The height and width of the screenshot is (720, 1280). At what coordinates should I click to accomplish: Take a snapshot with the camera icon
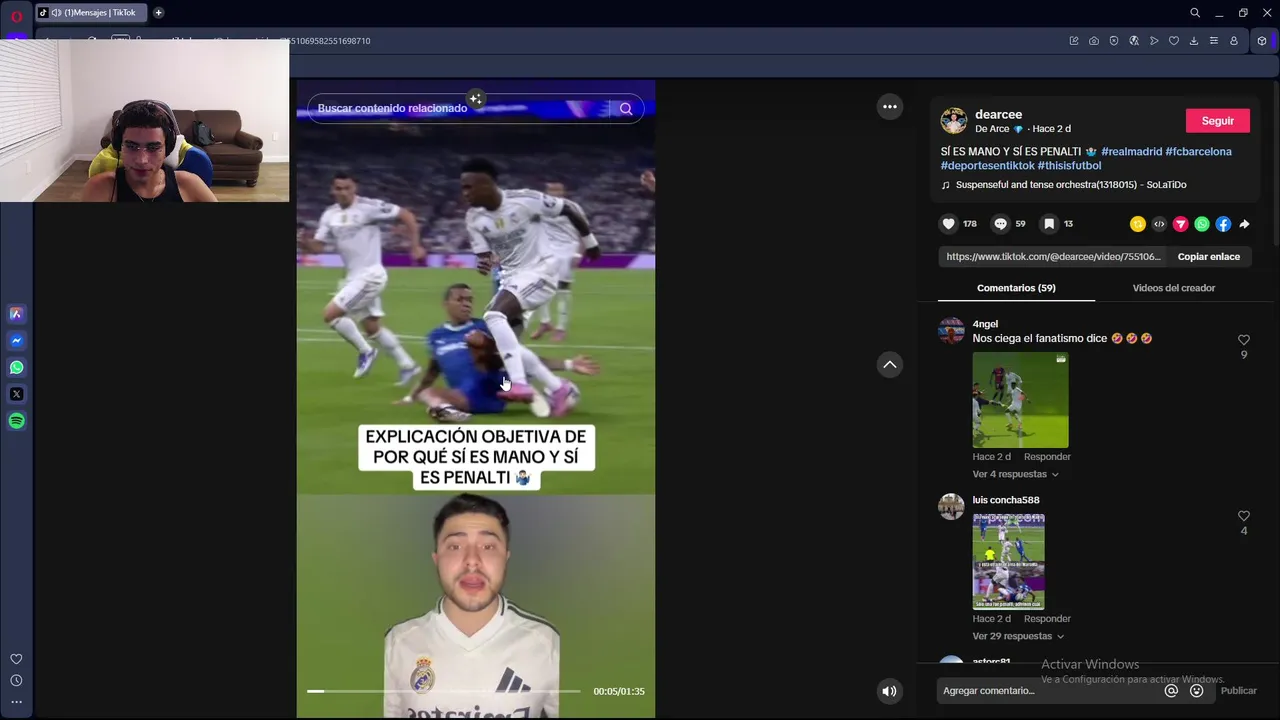(x=1094, y=41)
